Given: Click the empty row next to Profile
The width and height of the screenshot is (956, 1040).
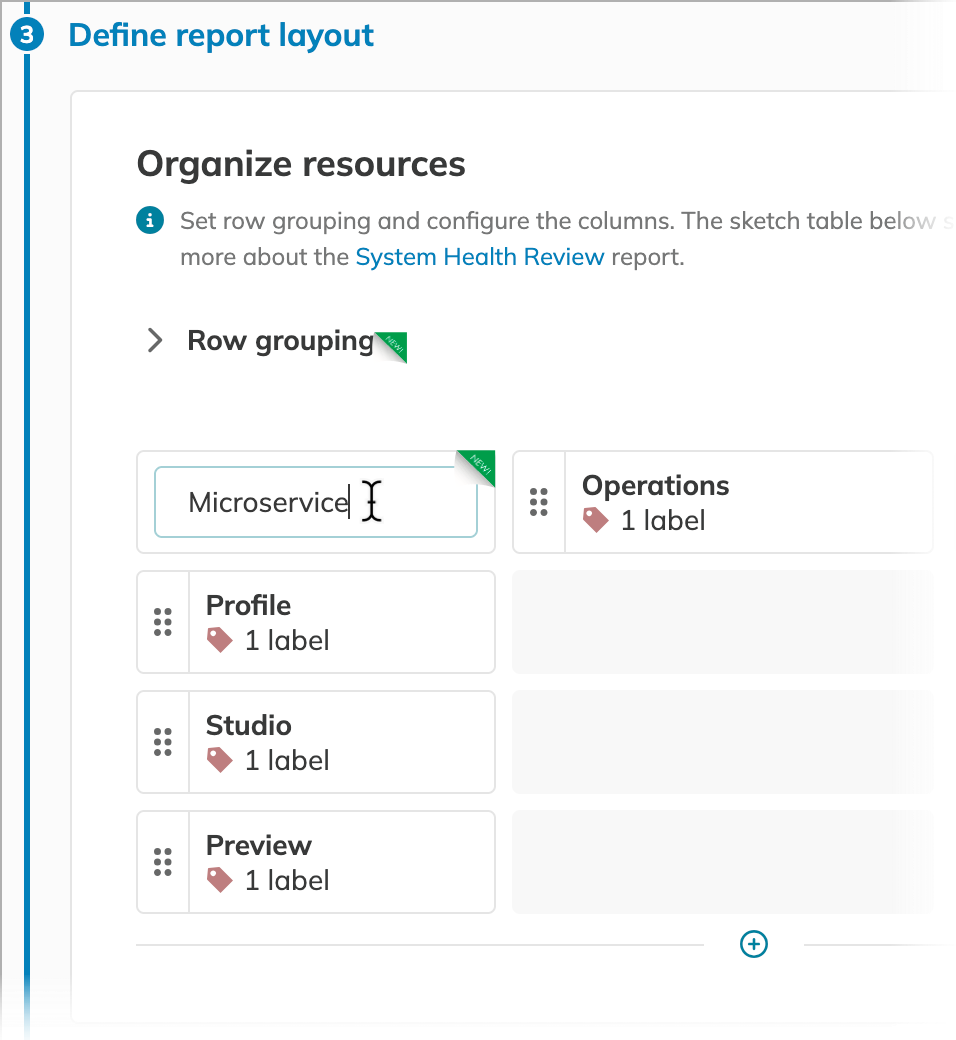Looking at the screenshot, I should 722,622.
